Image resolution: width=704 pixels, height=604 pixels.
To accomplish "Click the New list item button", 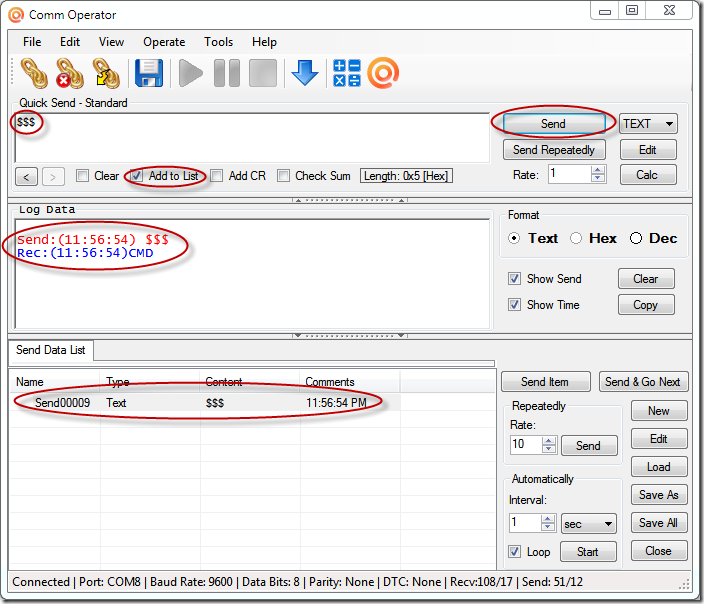I will coord(659,411).
